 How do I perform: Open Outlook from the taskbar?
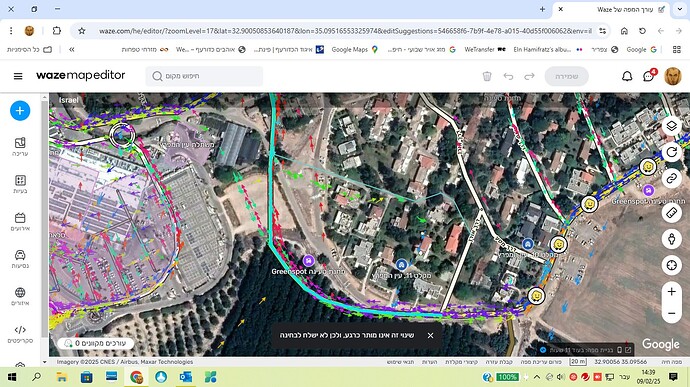coord(186,377)
